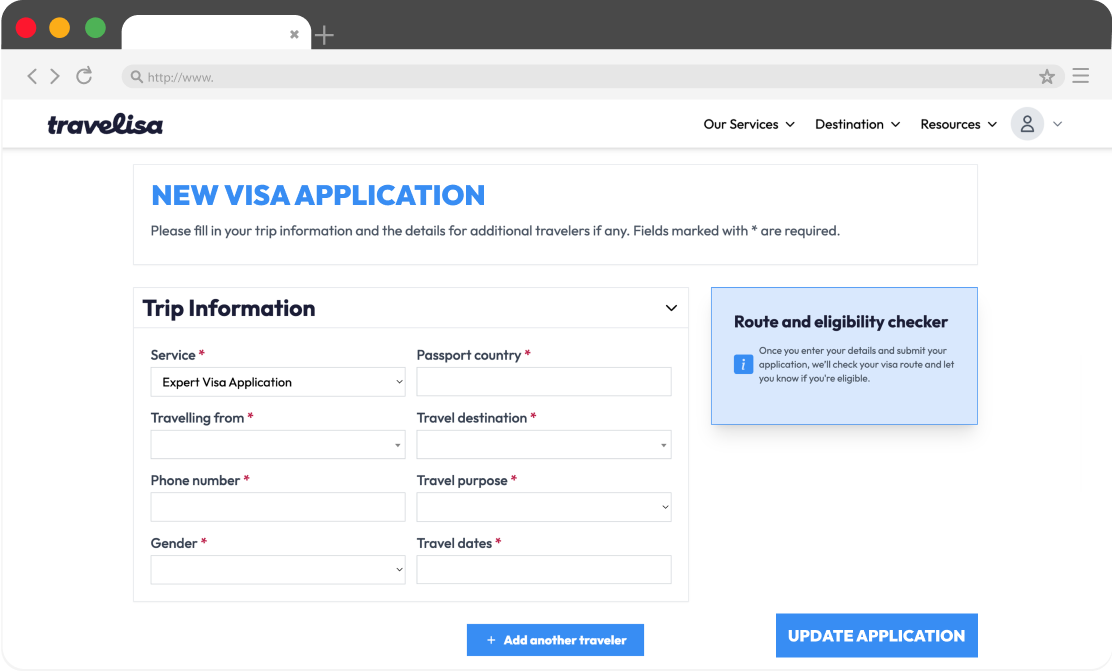Screen dimensions: 1112x672
Task: Open the browser hamburger menu
Action: (x=1080, y=76)
